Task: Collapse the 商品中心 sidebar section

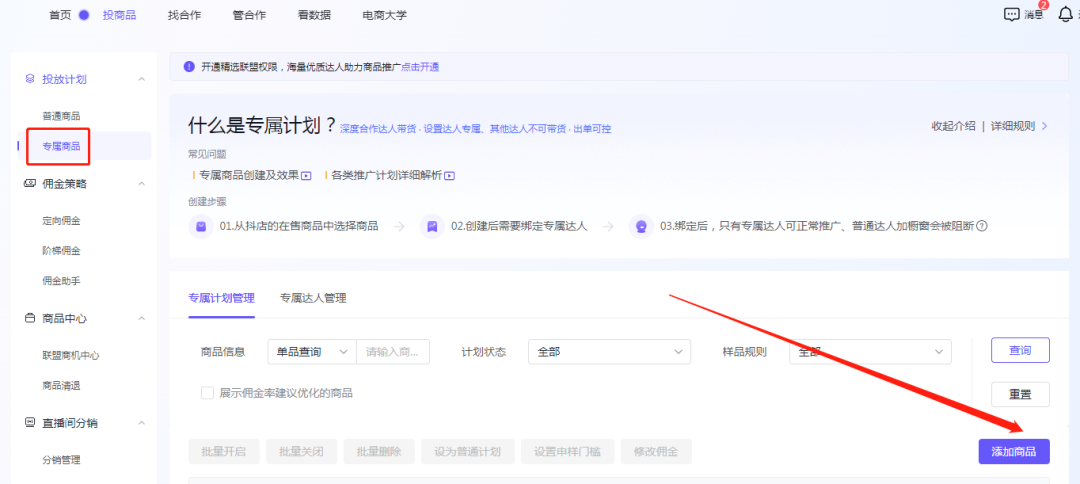Action: click(142, 319)
